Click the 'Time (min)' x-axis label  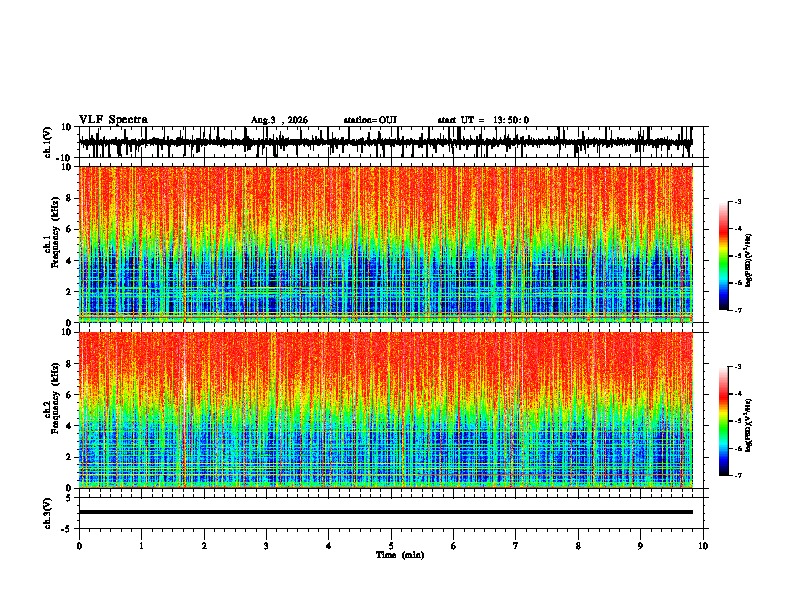click(400, 555)
